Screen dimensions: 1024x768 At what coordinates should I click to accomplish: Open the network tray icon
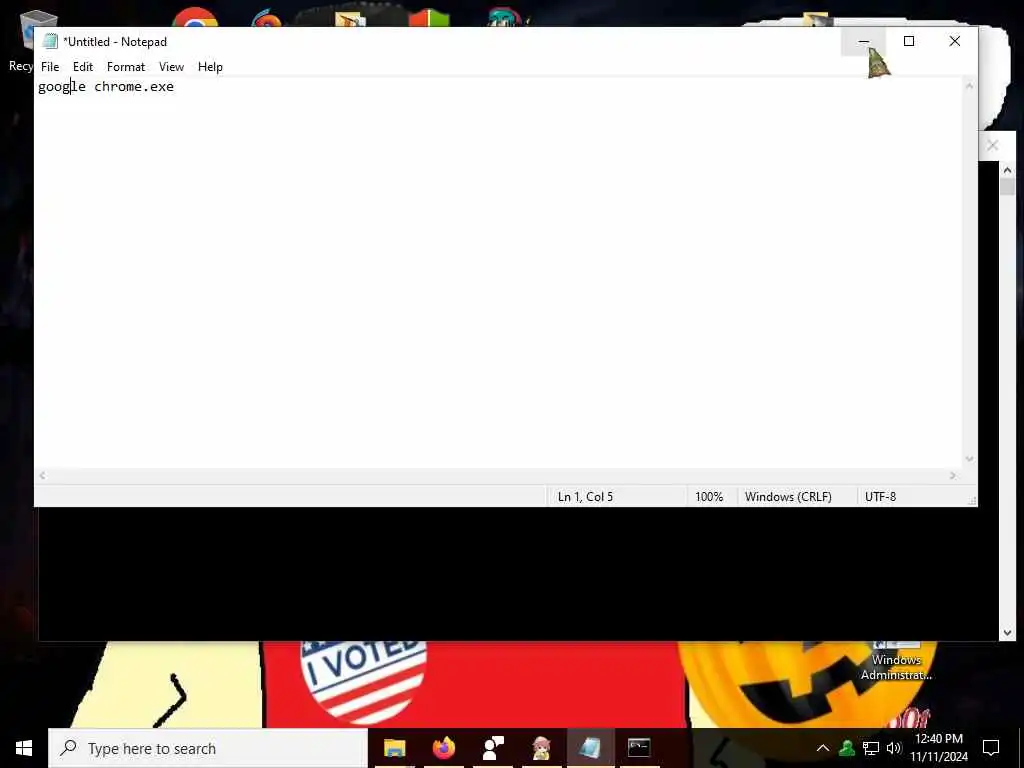pos(871,748)
